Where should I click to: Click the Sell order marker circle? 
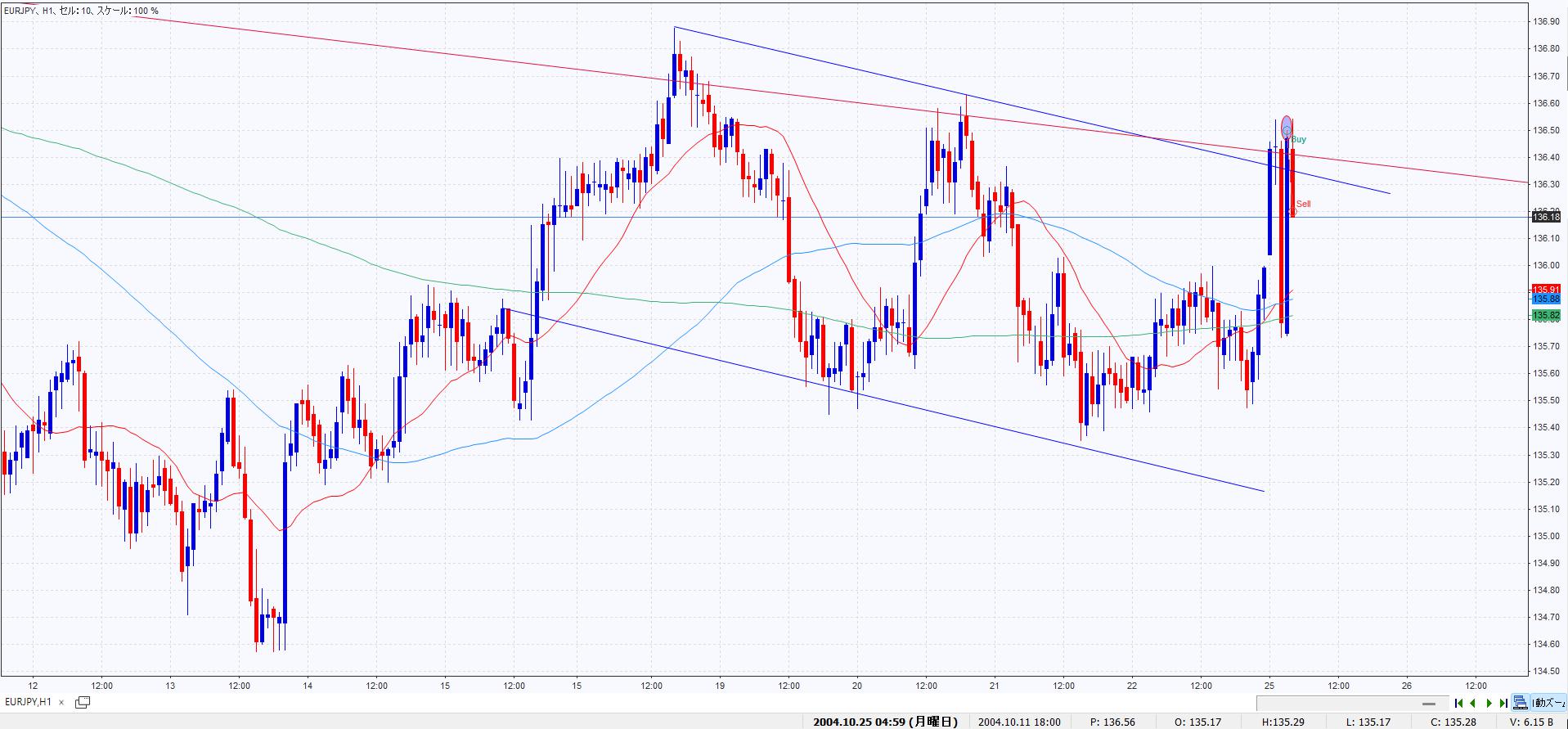1293,212
